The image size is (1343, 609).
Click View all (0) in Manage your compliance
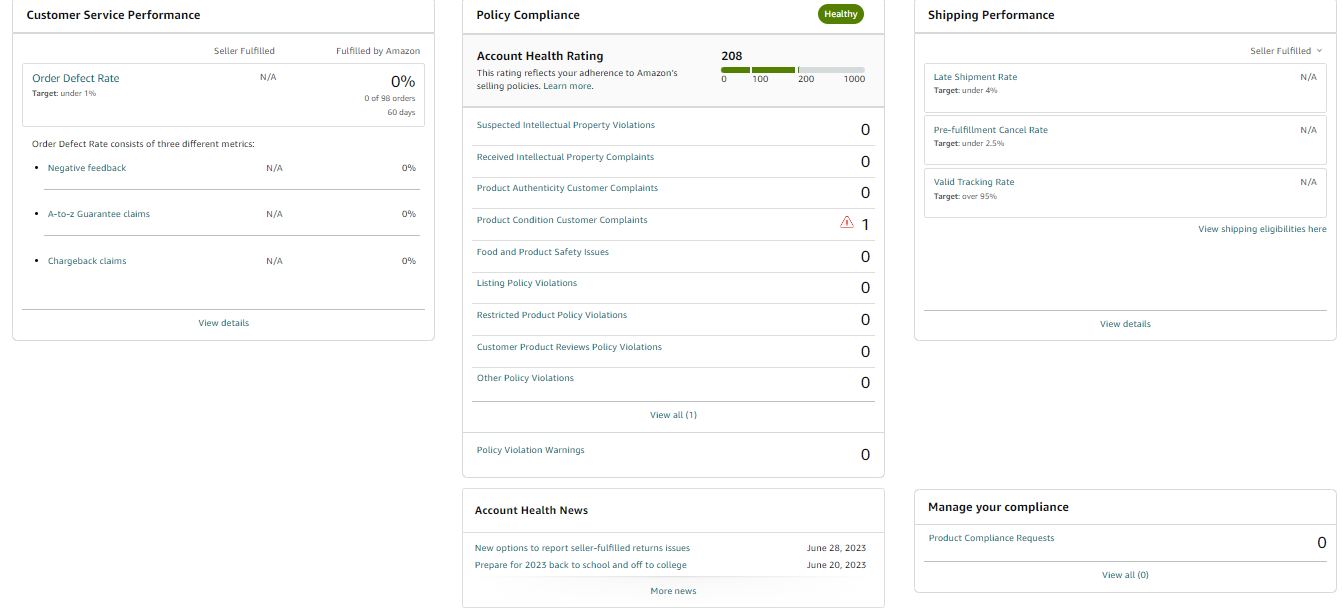click(x=1125, y=575)
